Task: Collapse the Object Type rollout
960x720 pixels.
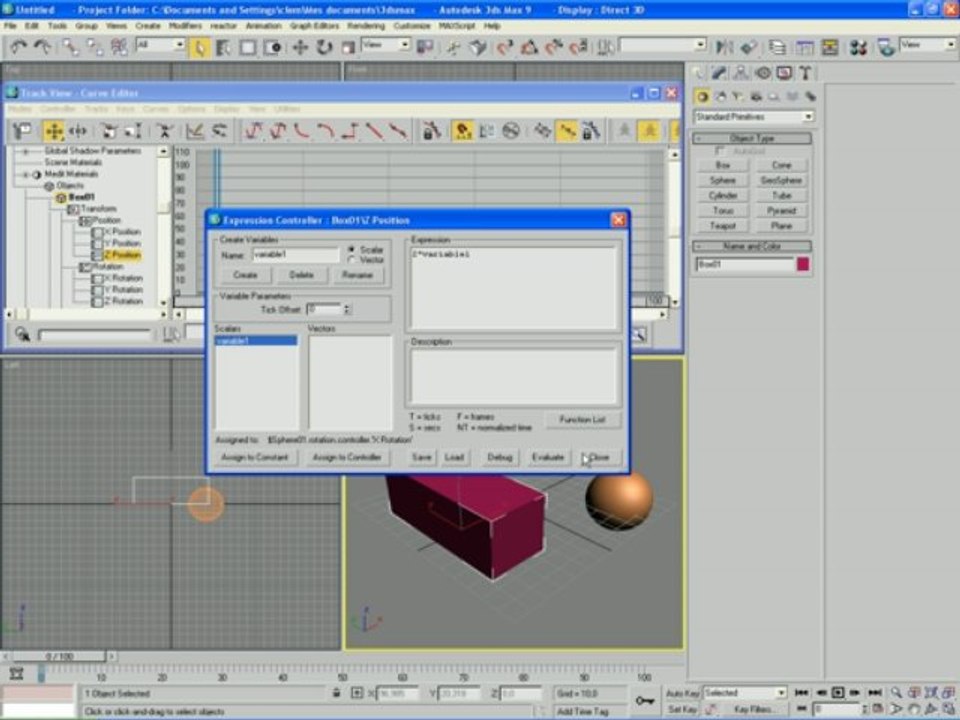Action: click(752, 138)
